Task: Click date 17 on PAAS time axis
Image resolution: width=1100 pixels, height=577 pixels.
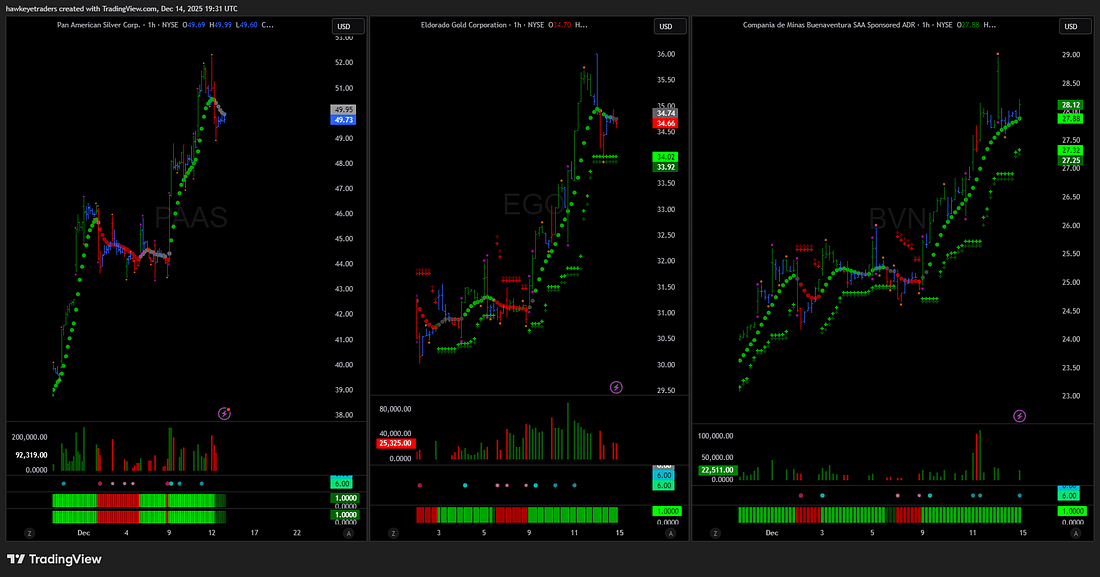Action: coord(254,533)
